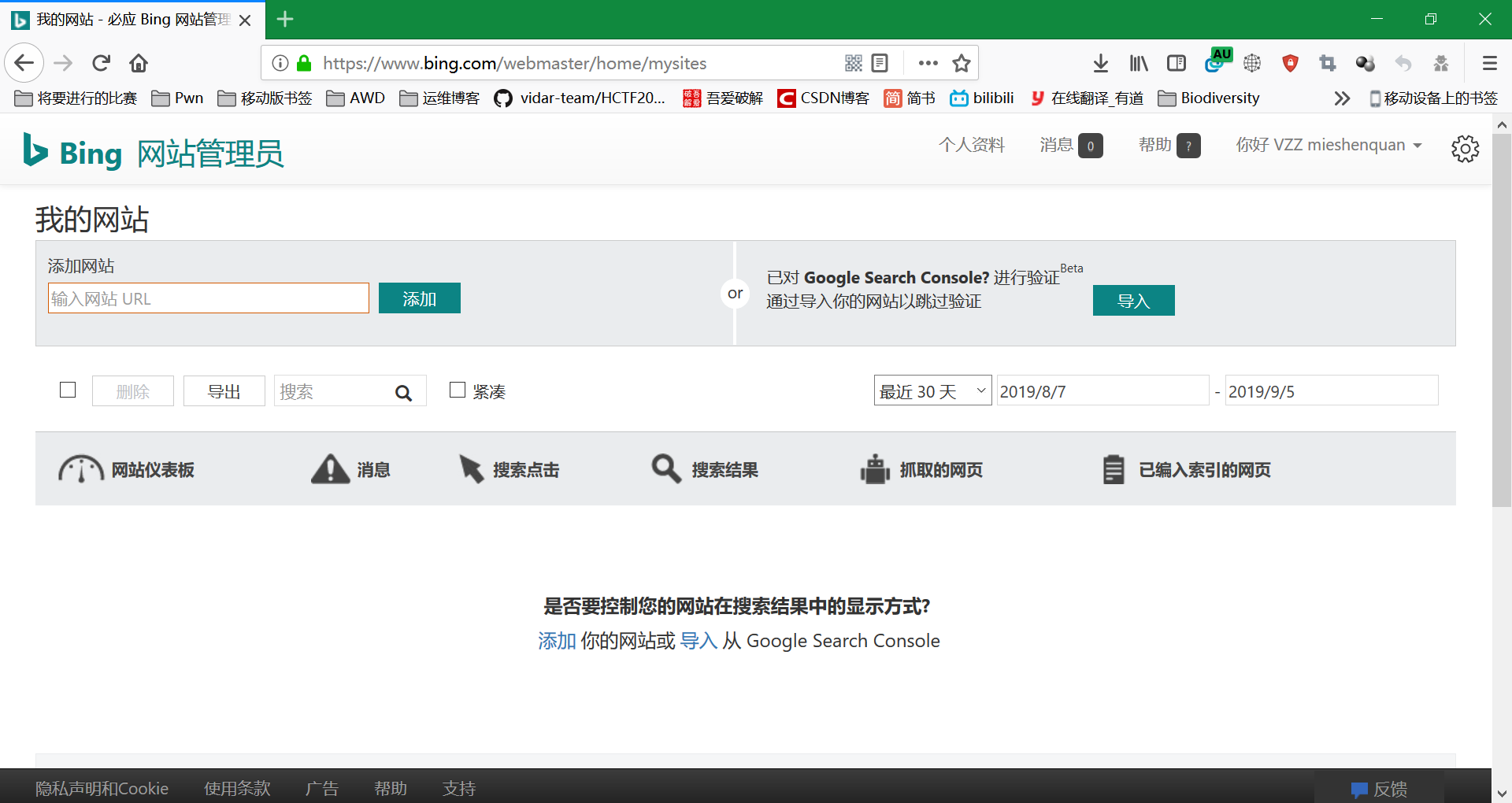Open the bilibili bookmark
The height and width of the screenshot is (803, 1512).
tap(982, 98)
